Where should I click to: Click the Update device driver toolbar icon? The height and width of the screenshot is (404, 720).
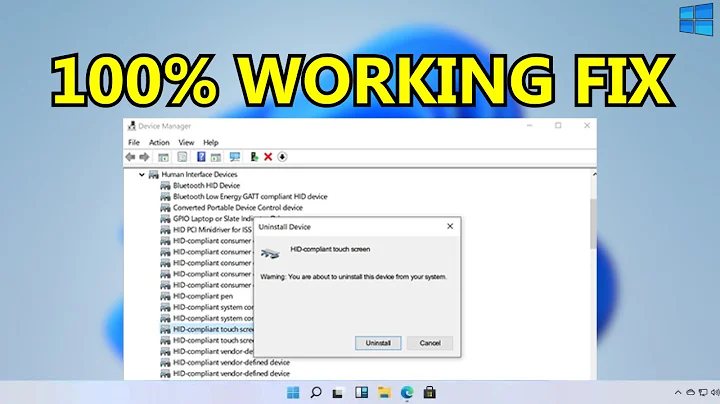(x=254, y=157)
